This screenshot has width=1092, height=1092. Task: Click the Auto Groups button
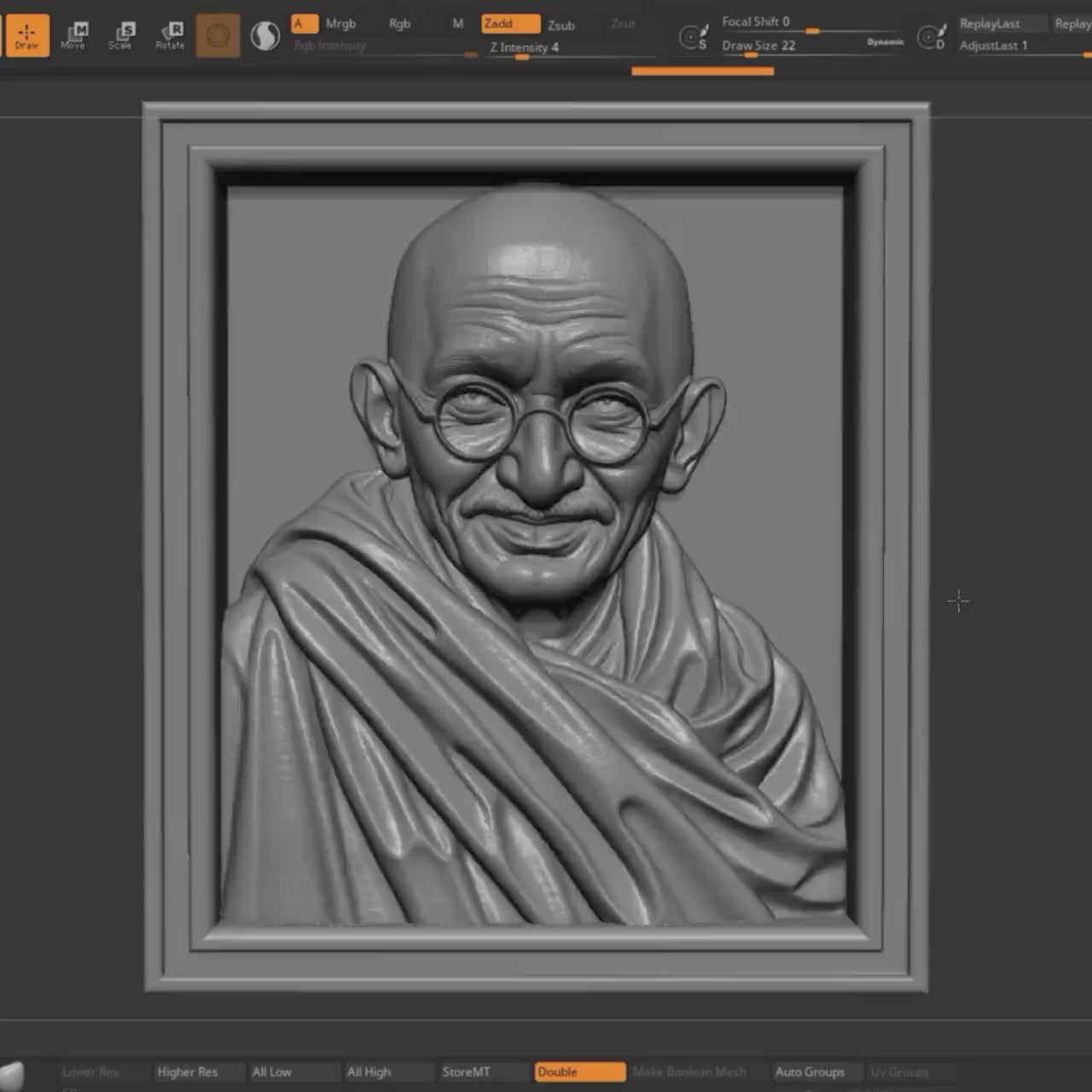click(817, 1072)
